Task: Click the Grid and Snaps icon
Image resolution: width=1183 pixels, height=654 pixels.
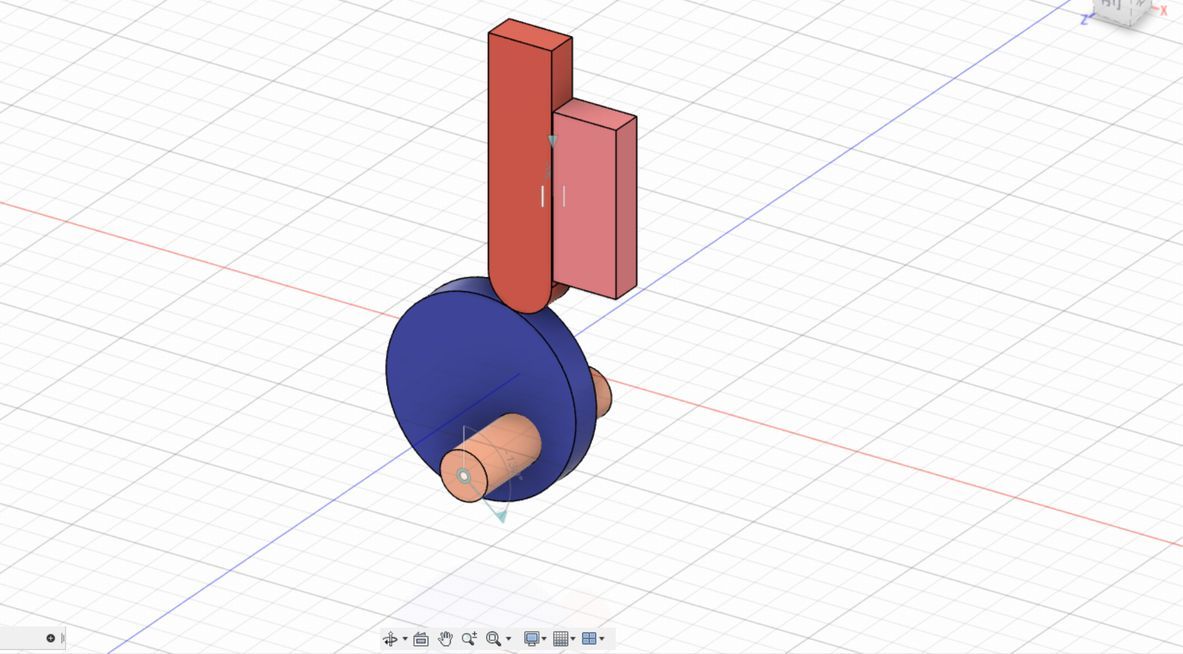Action: [x=561, y=639]
